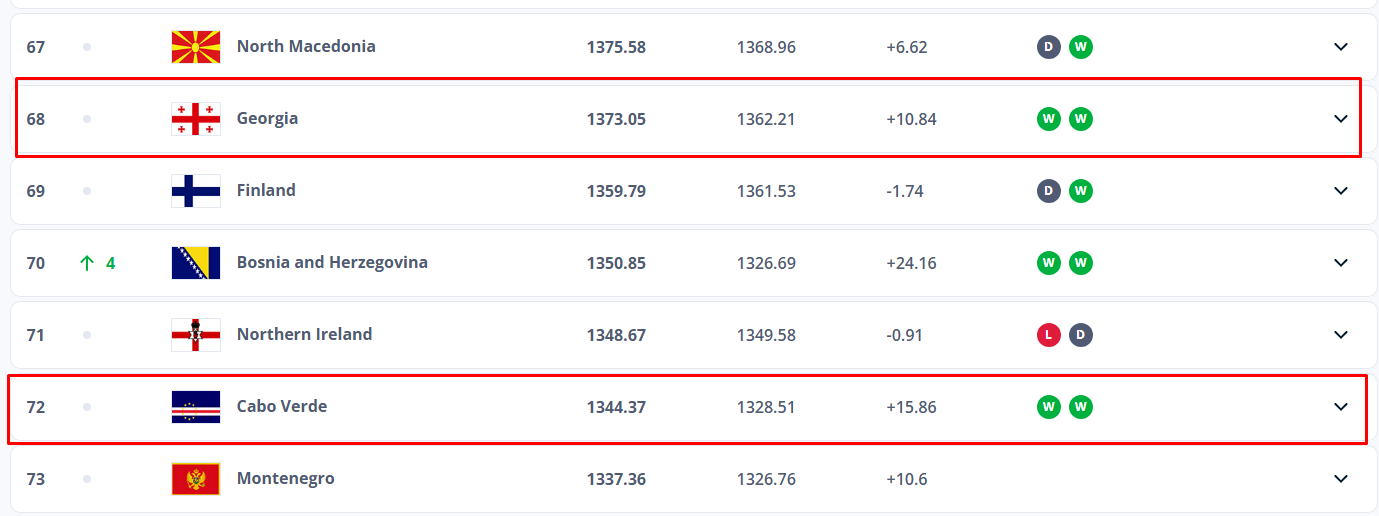1379x516 pixels.
Task: Expand Bosnia and Herzegovina row chevron
Action: pyautogui.click(x=1341, y=263)
